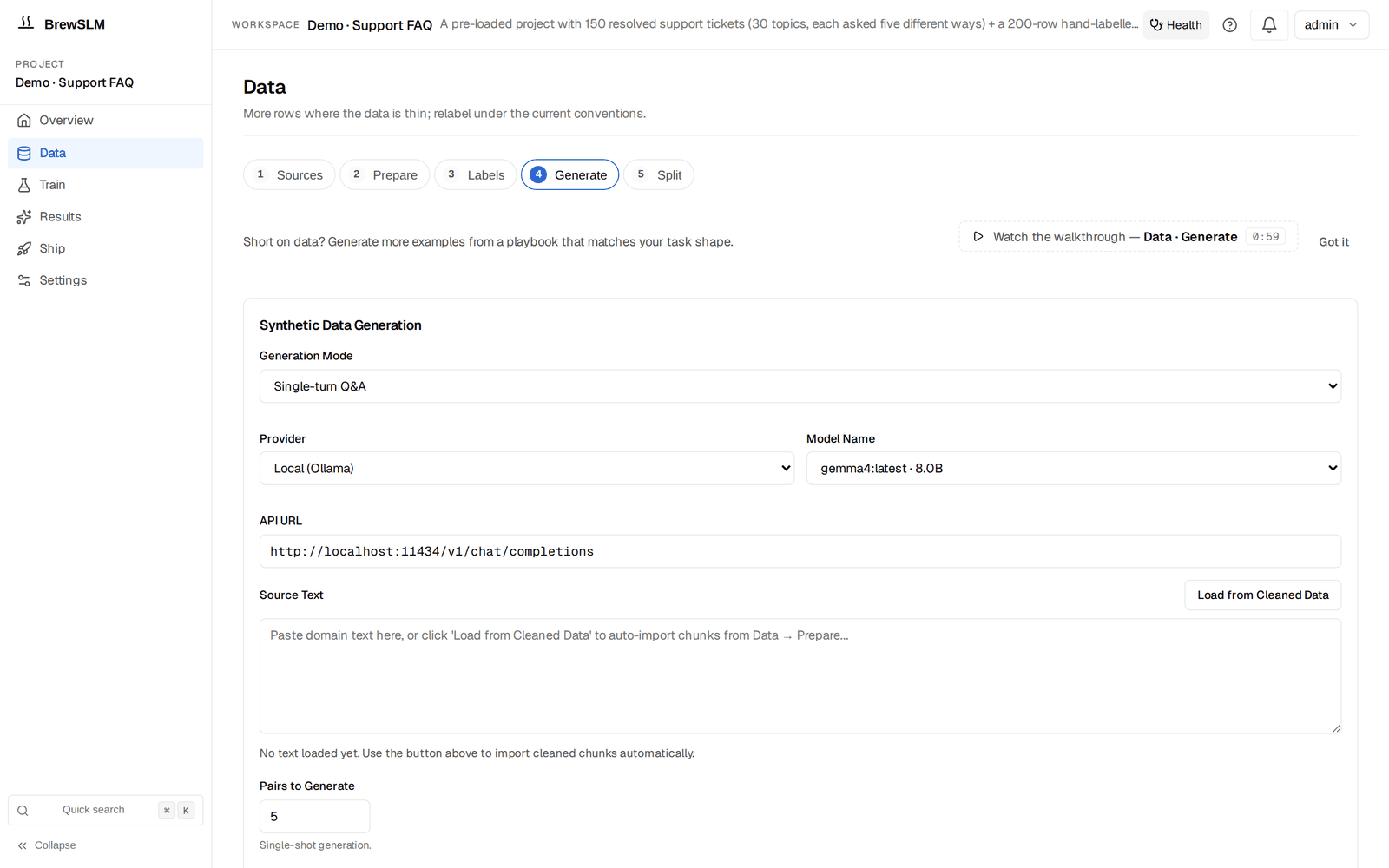
Task: Click the API URL input field
Action: point(800,551)
